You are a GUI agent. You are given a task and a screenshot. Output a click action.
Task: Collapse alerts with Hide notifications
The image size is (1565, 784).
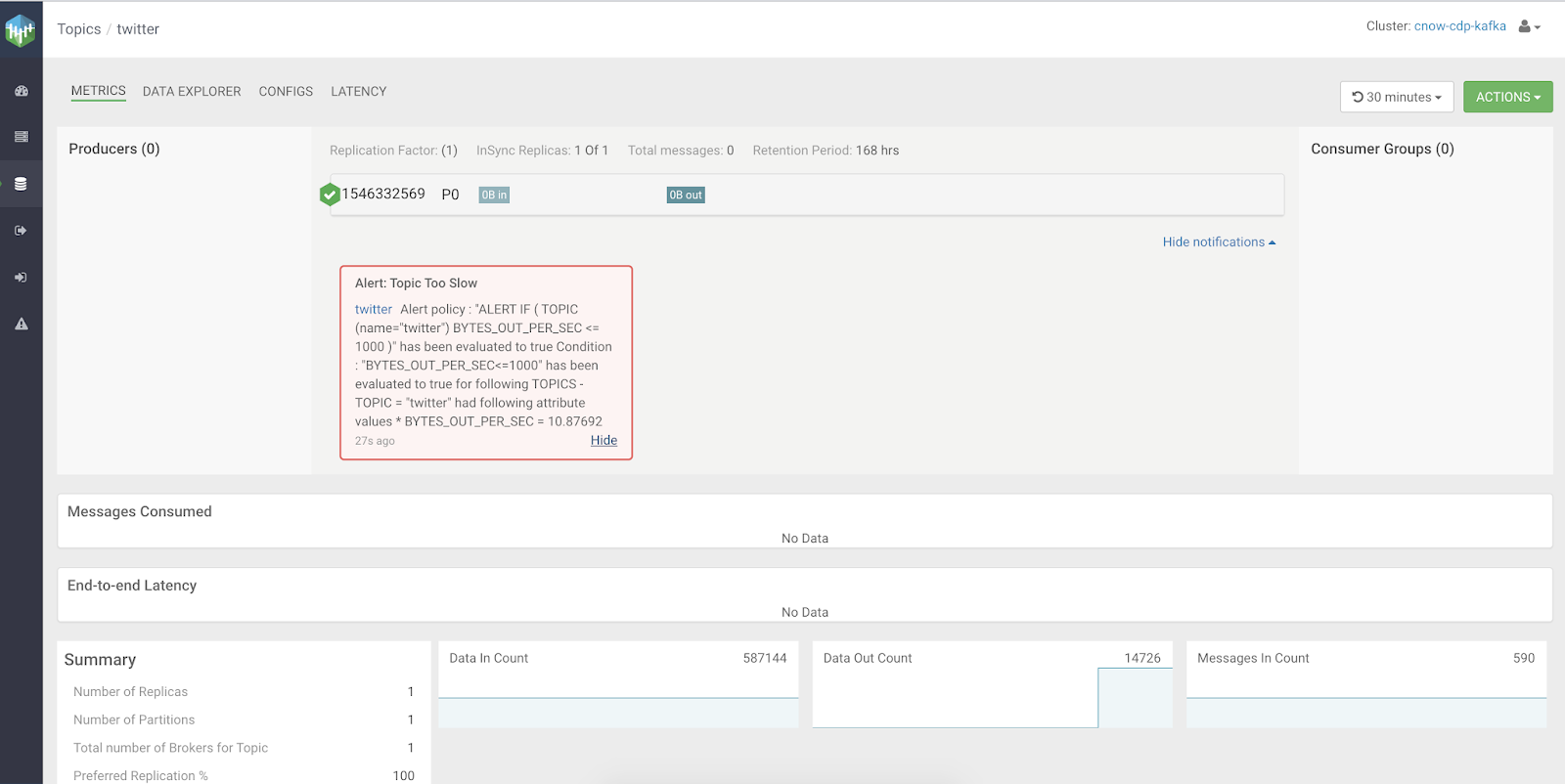pyautogui.click(x=1219, y=241)
